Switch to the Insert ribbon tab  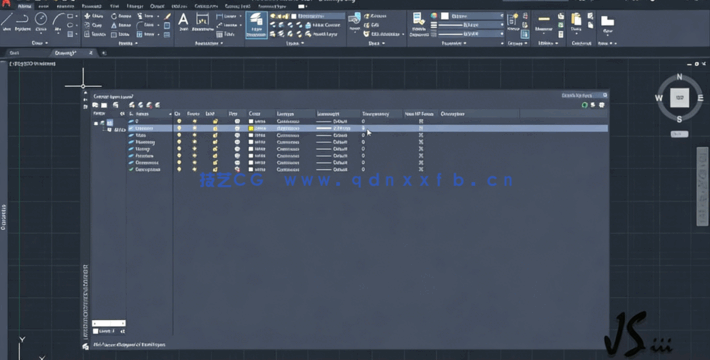[x=44, y=6]
